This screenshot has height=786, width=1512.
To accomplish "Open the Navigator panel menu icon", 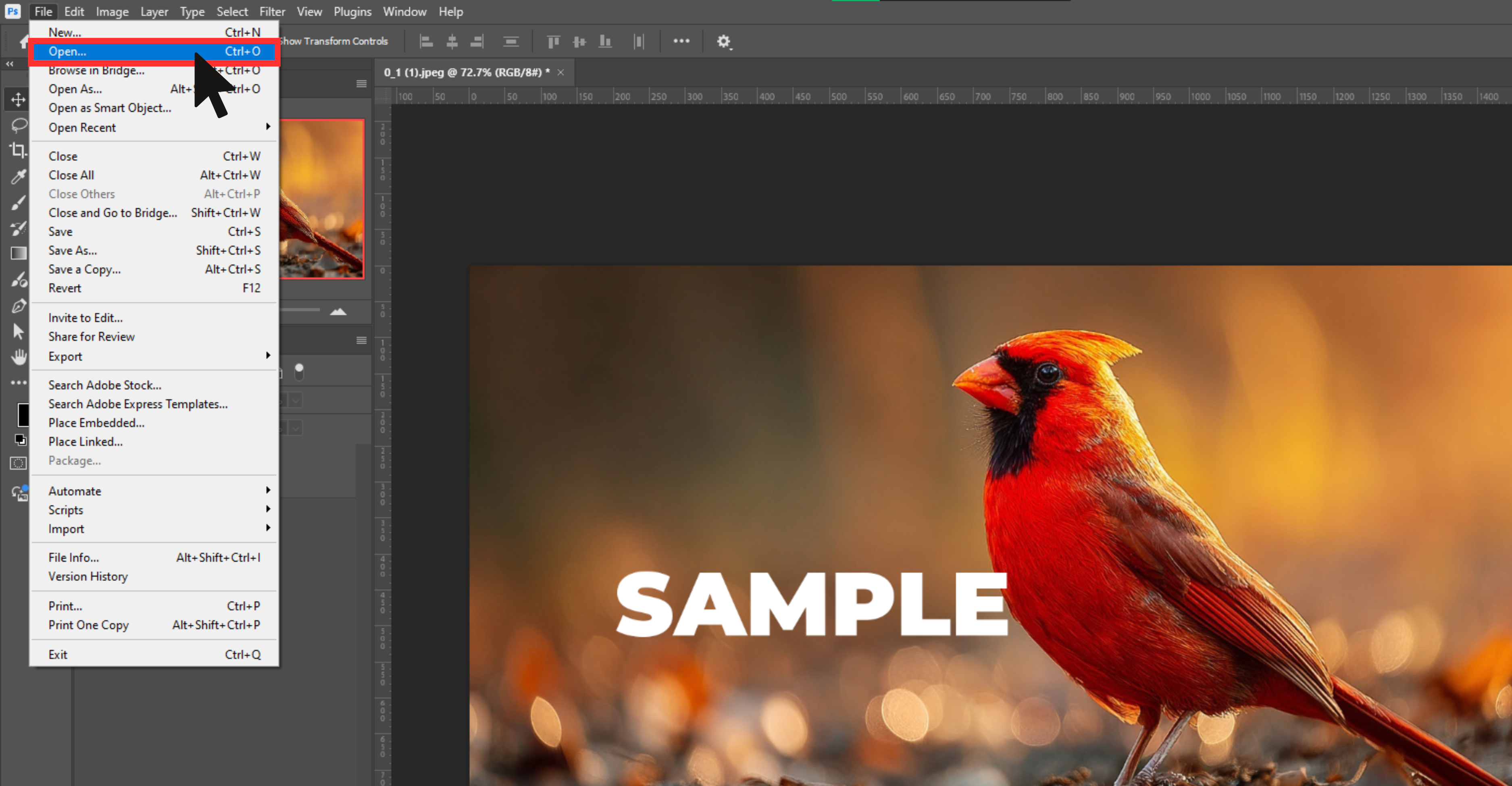I will (x=362, y=84).
